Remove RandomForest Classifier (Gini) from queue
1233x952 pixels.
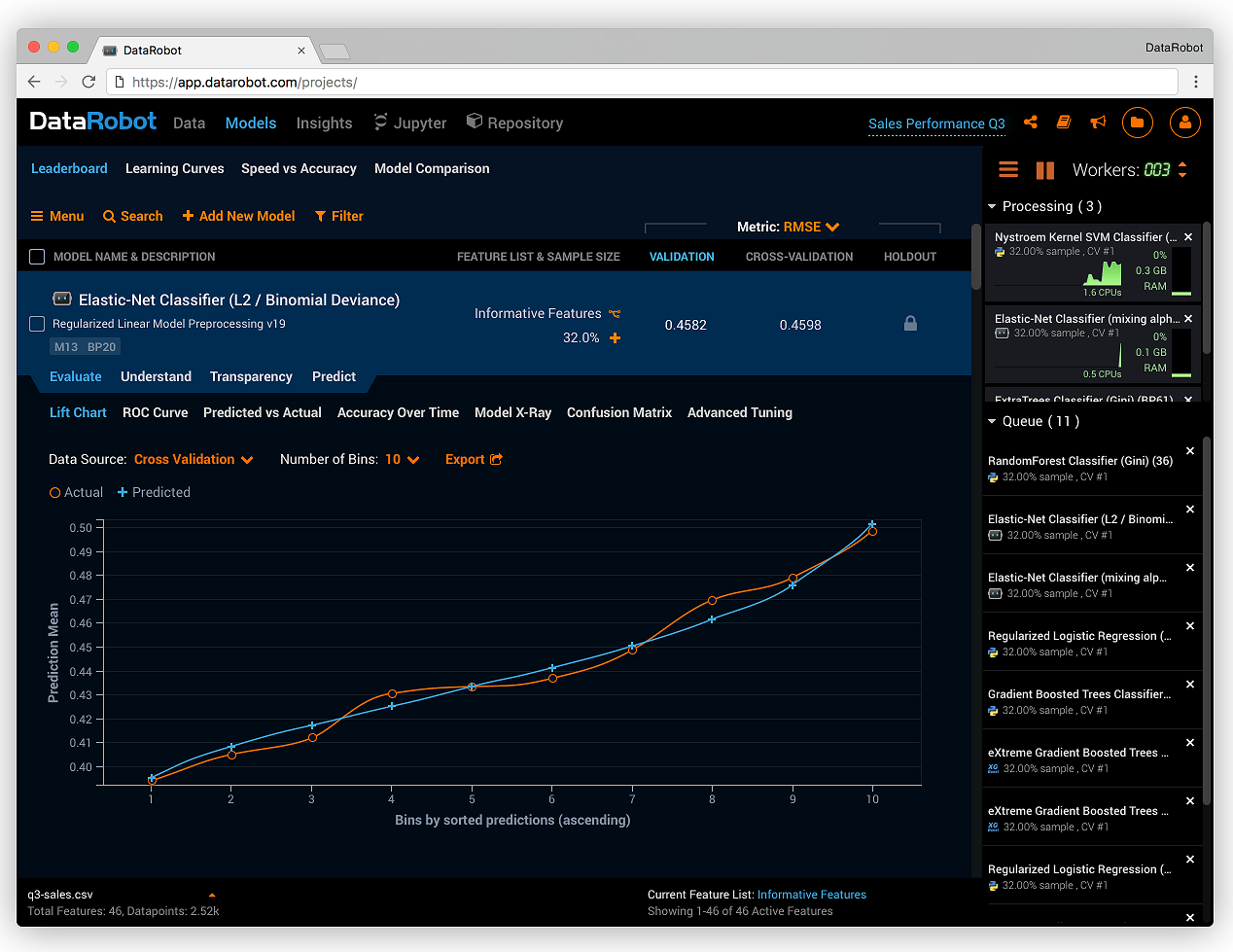[x=1190, y=451]
